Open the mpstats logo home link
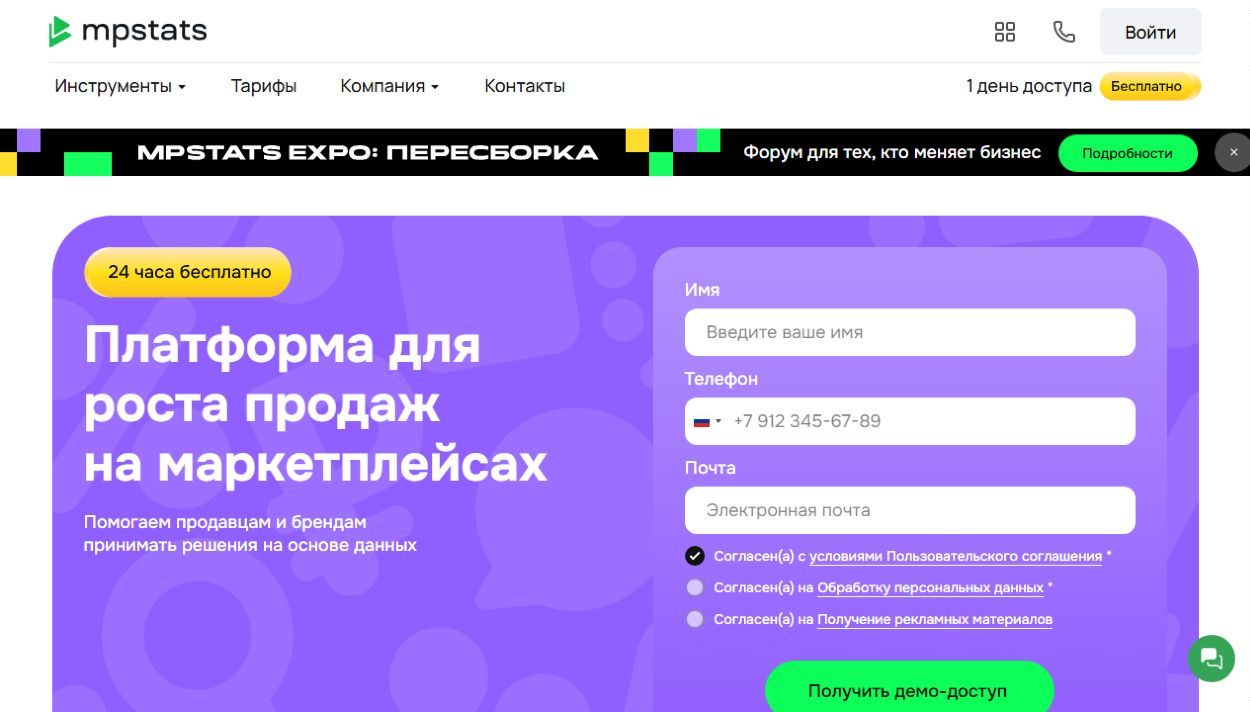This screenshot has height=712, width=1250. point(128,31)
